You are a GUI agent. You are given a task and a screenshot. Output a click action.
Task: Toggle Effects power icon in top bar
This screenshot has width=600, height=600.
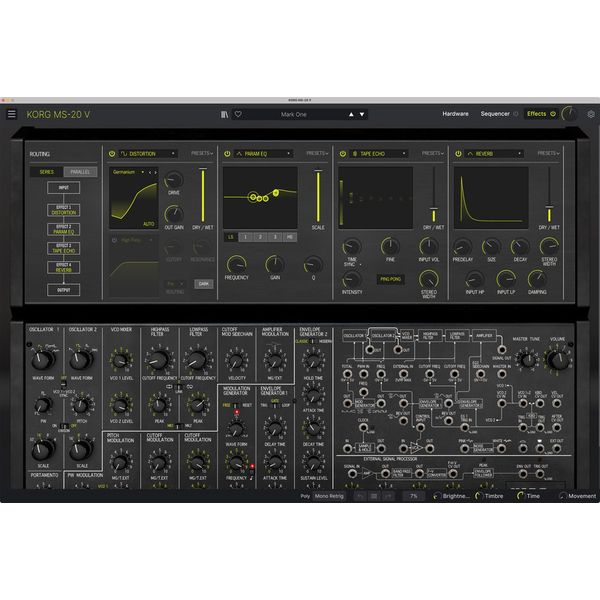(x=553, y=114)
